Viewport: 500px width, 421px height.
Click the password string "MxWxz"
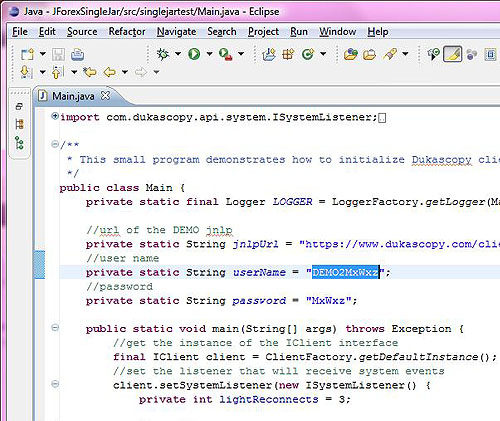pyautogui.click(x=328, y=301)
